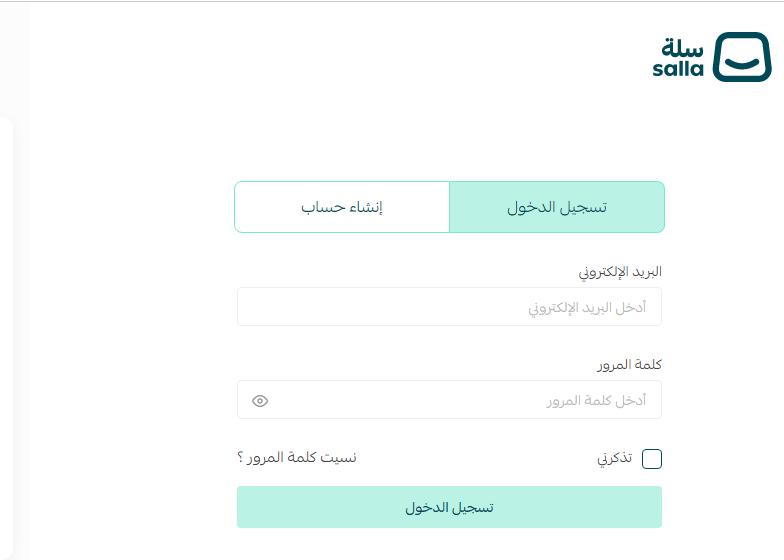Click the تذكرني label text
This screenshot has width=784, height=560.
[614, 459]
